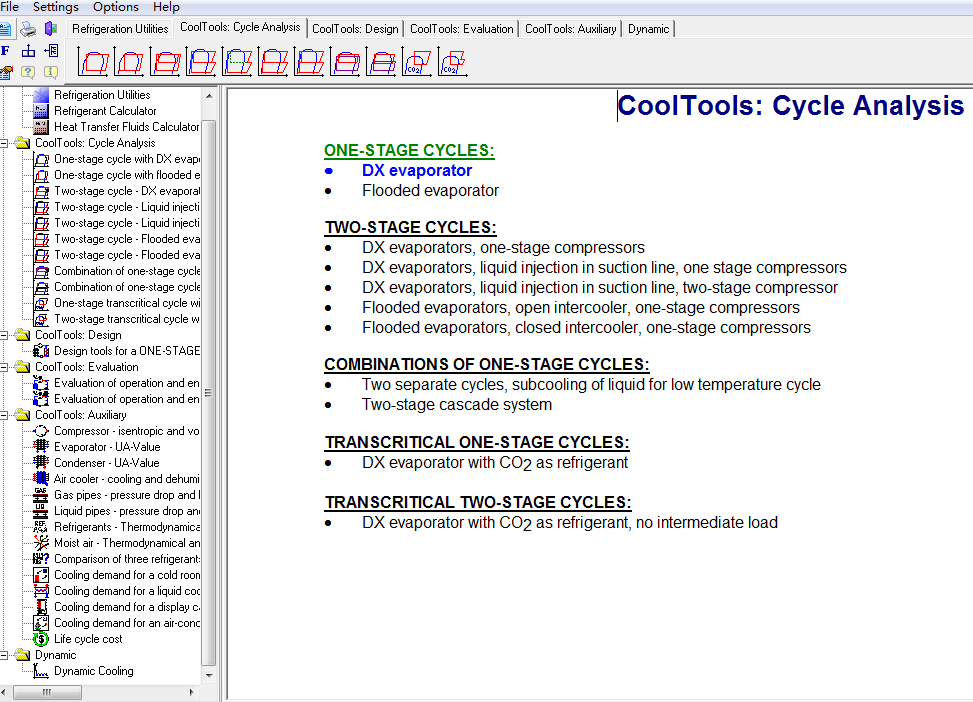973x702 pixels.
Task: Click tree panel scroll up arrow
Action: coord(209,96)
